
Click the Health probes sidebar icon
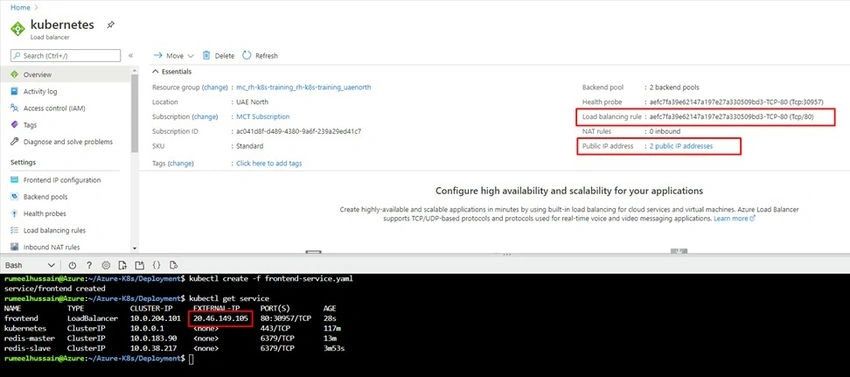pyautogui.click(x=15, y=213)
